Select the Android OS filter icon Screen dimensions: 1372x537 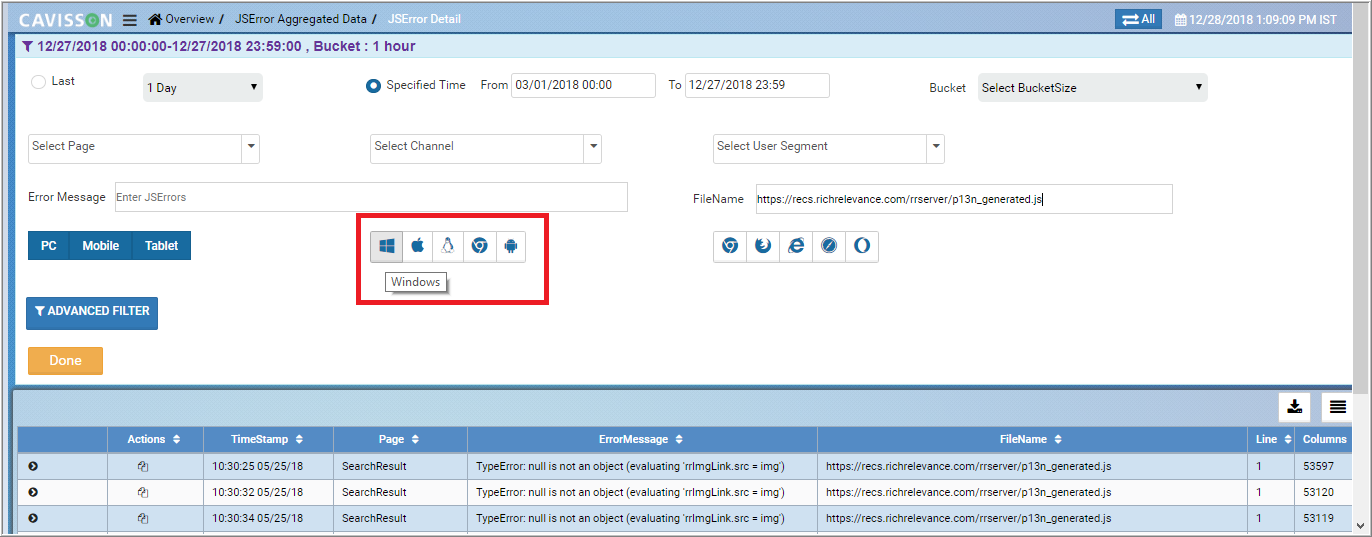click(x=510, y=246)
